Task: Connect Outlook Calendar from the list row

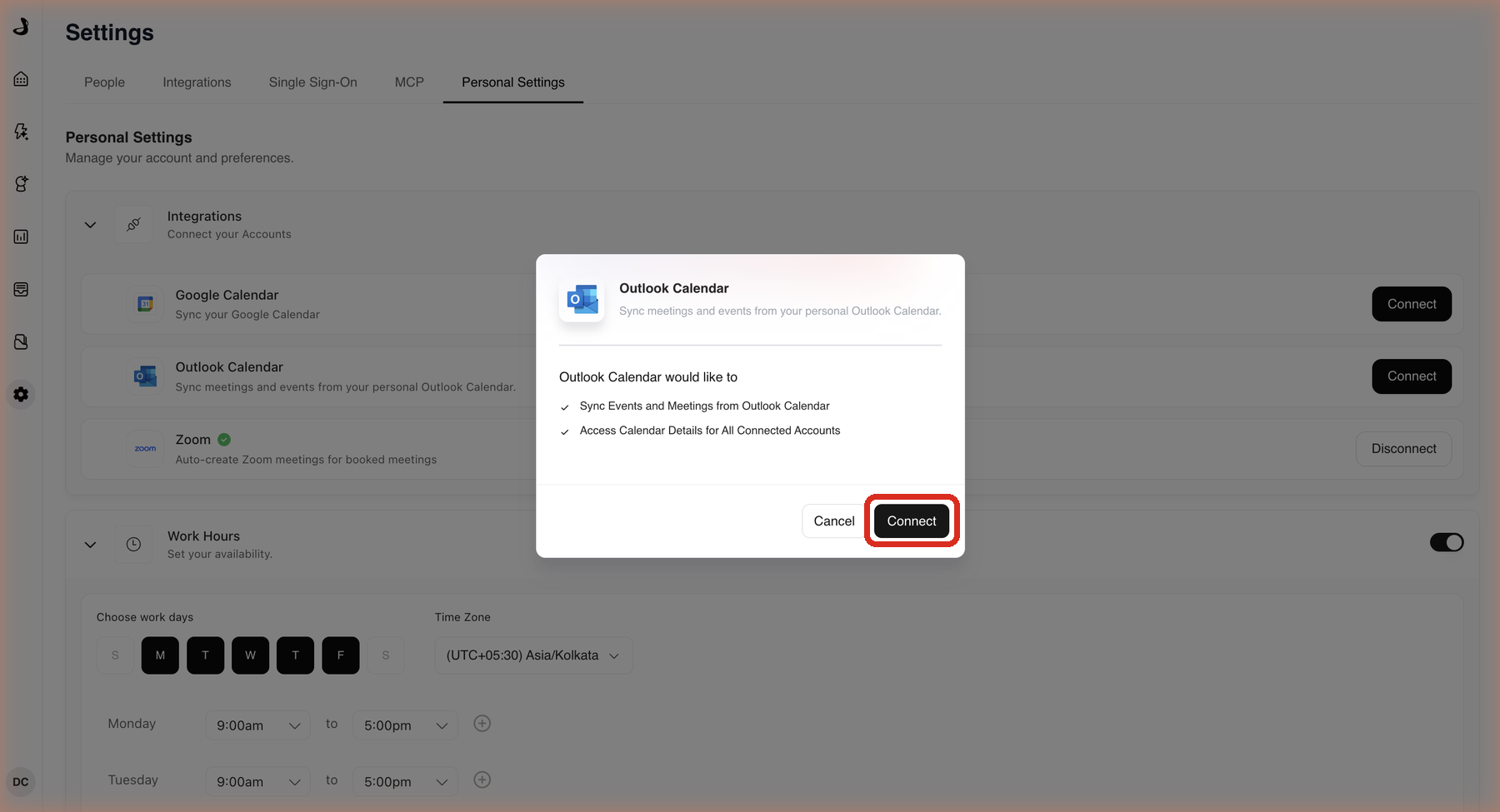Action: (1412, 376)
